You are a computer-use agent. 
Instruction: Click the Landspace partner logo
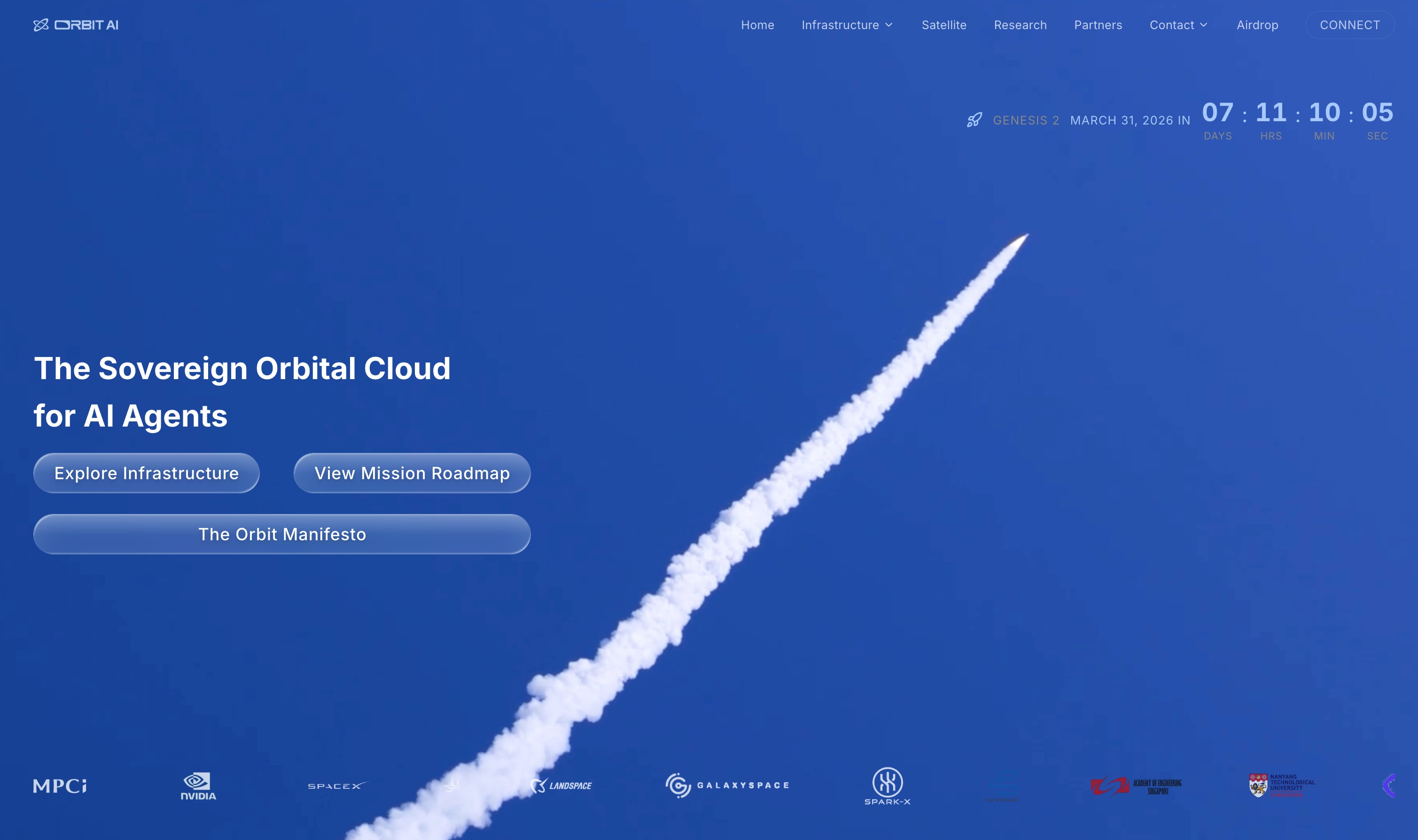[x=561, y=786]
